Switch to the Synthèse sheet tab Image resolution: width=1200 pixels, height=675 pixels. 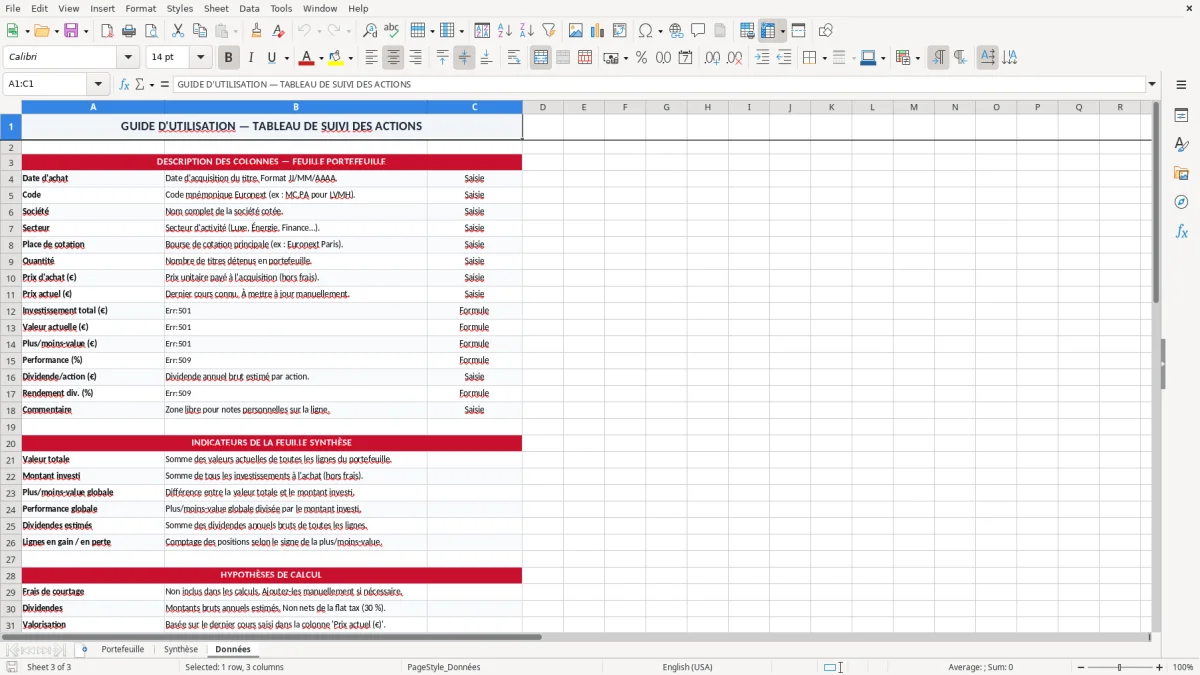(x=181, y=650)
